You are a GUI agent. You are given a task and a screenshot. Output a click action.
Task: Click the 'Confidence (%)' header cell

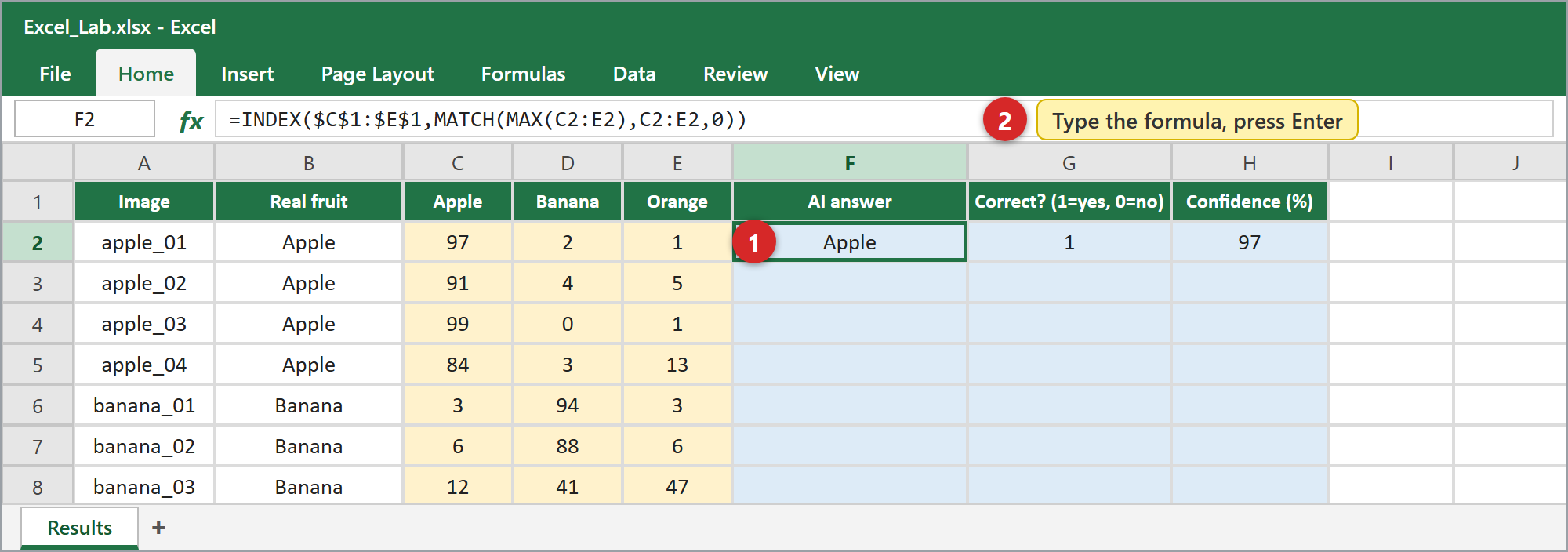coord(1250,202)
